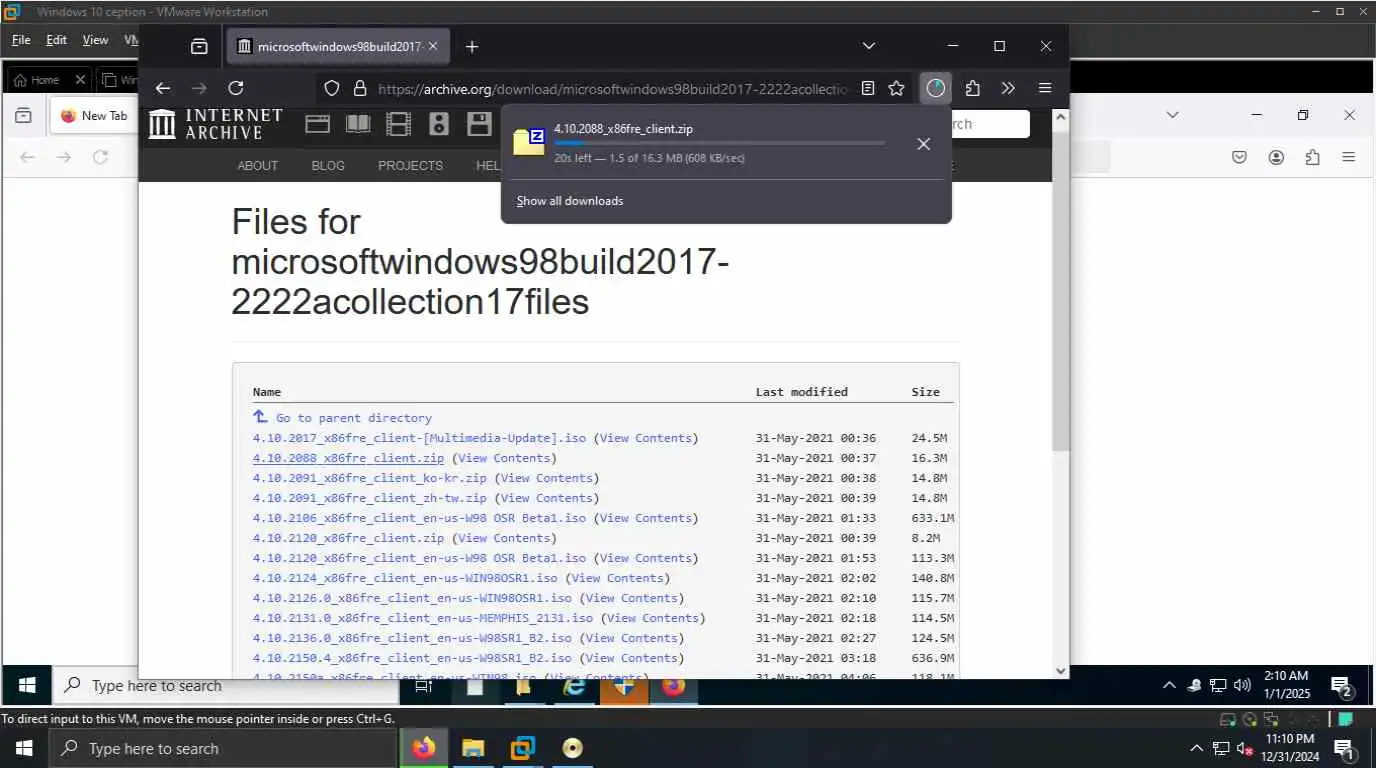
Task: Open the tracking protection shield in URL bar
Action: (333, 88)
